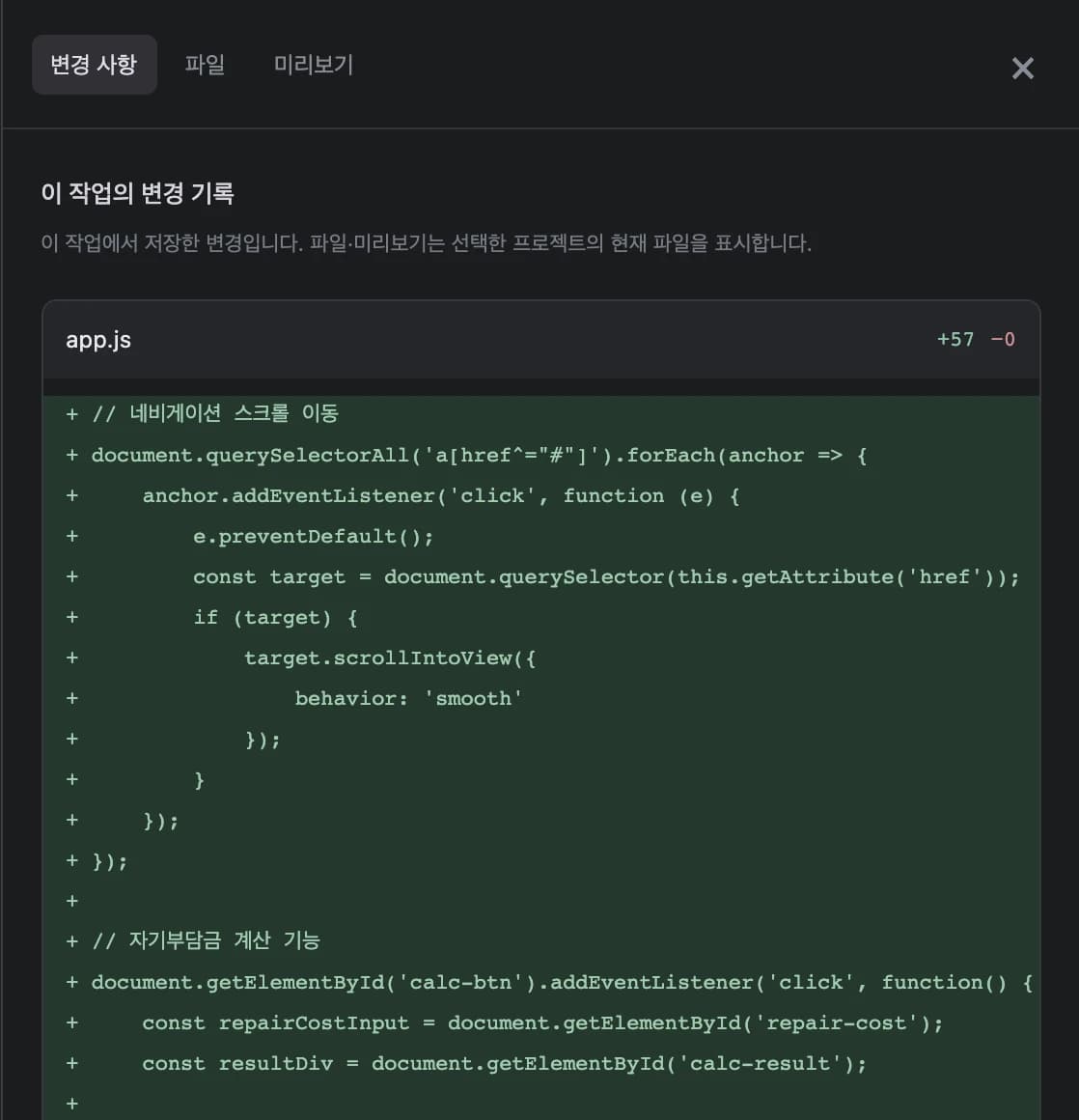Click the +57 additions count
Image resolution: width=1079 pixels, height=1120 pixels.
coord(954,339)
